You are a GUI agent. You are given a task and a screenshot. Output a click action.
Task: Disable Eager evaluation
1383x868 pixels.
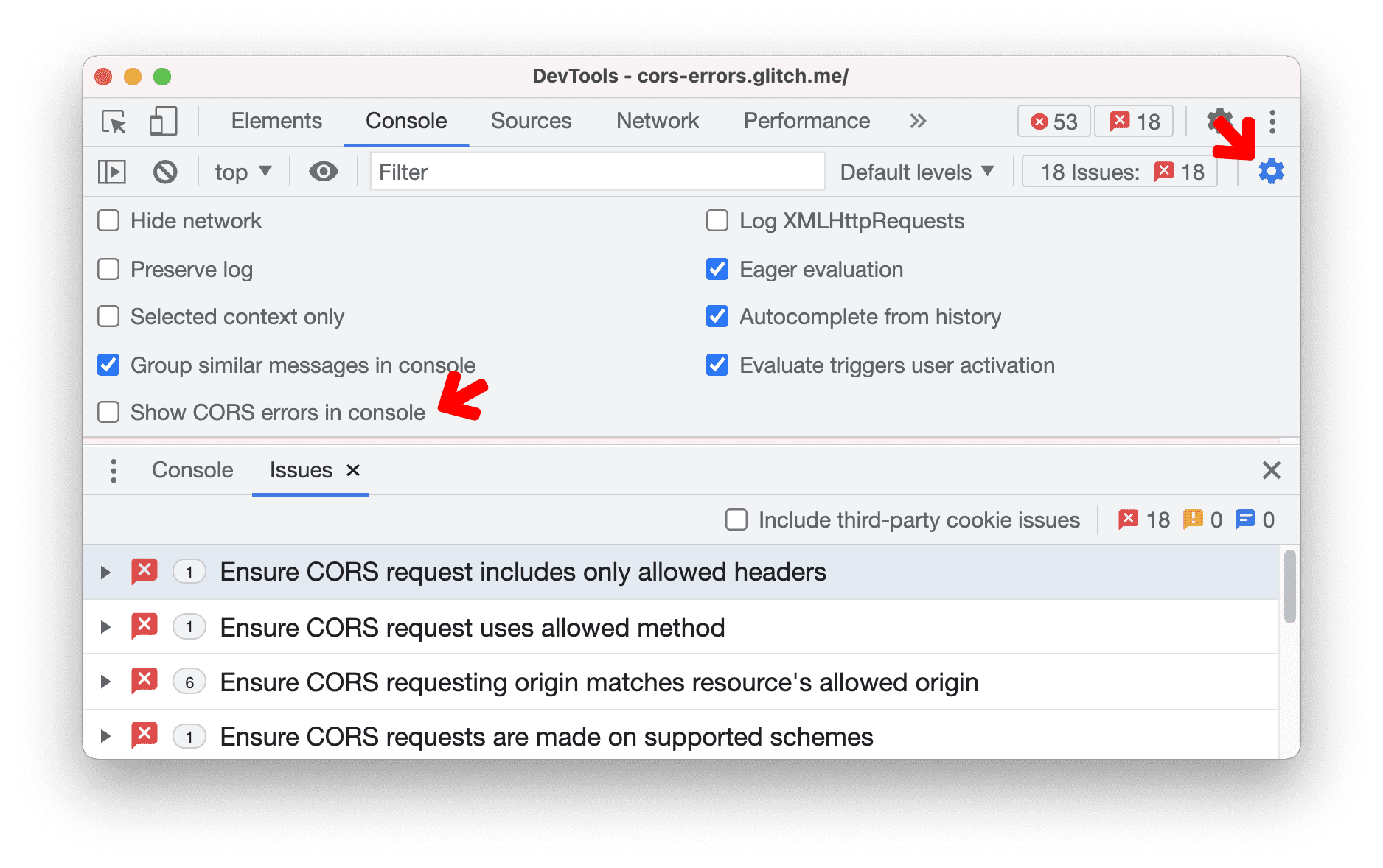pyautogui.click(x=717, y=270)
